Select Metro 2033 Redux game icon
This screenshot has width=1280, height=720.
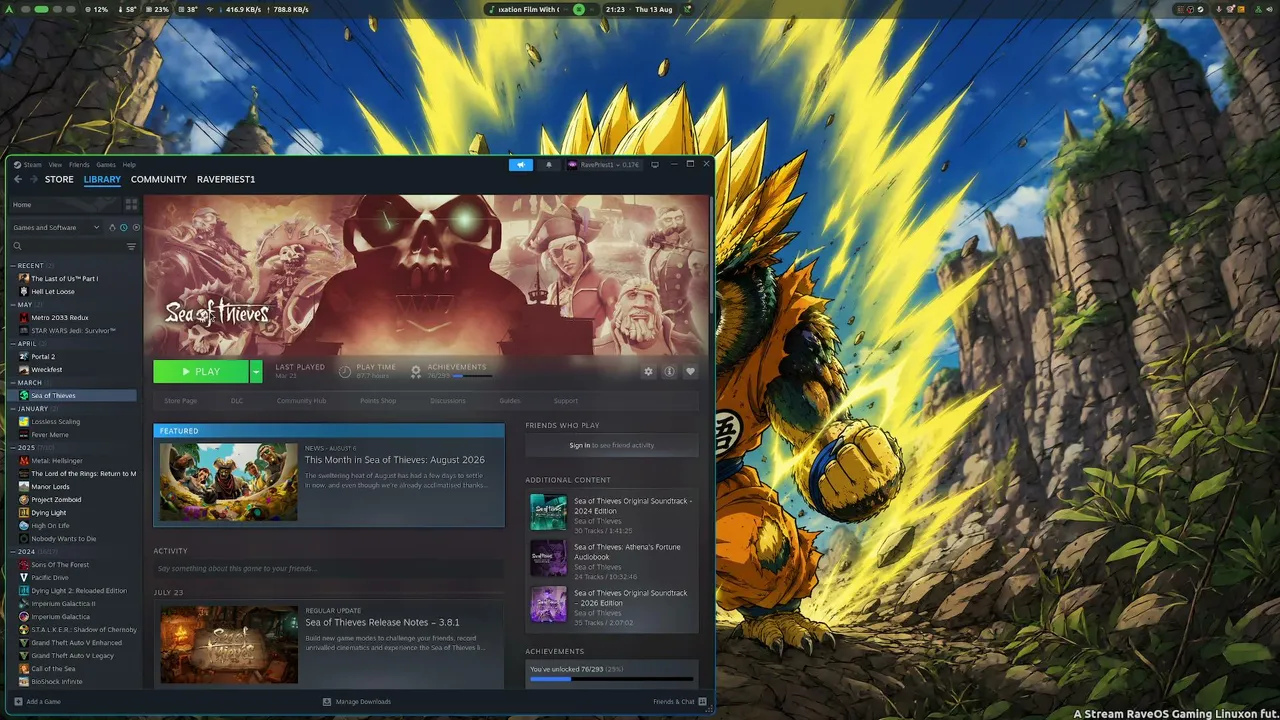point(24,318)
